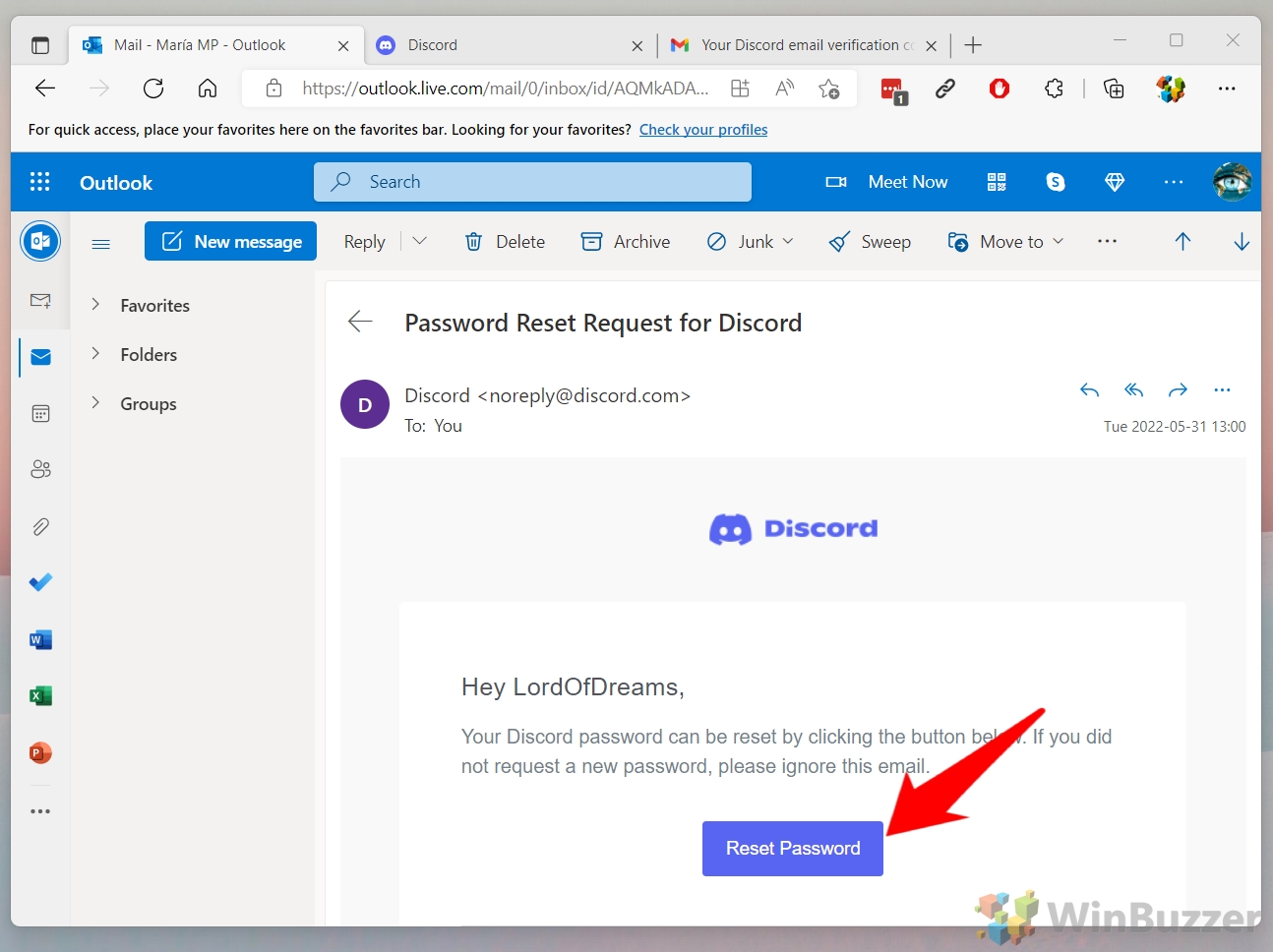
Task: Open the Outlook app launcher grid
Action: pyautogui.click(x=40, y=182)
